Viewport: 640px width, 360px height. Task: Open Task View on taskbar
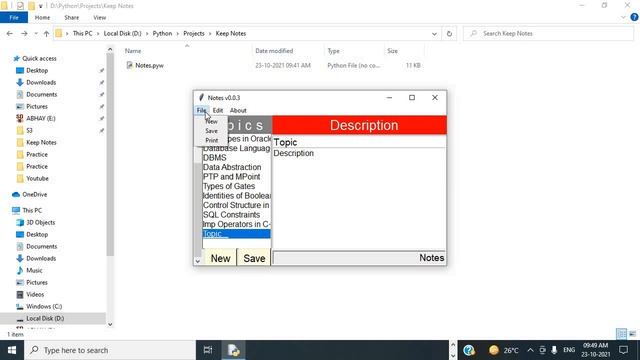(x=208, y=350)
